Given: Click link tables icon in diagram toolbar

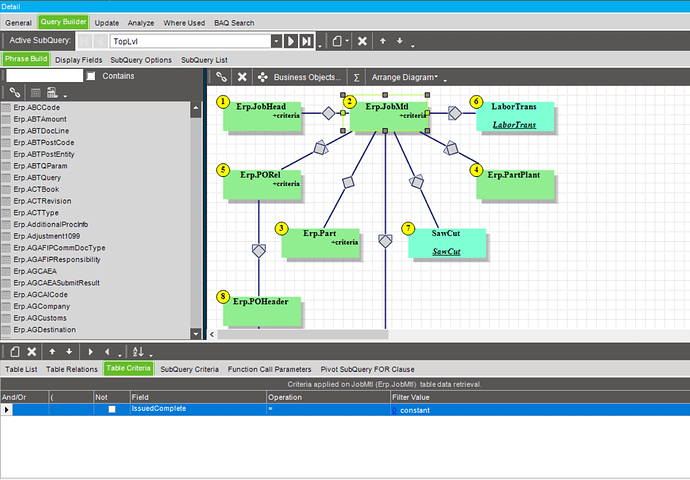Looking at the screenshot, I should [x=221, y=77].
